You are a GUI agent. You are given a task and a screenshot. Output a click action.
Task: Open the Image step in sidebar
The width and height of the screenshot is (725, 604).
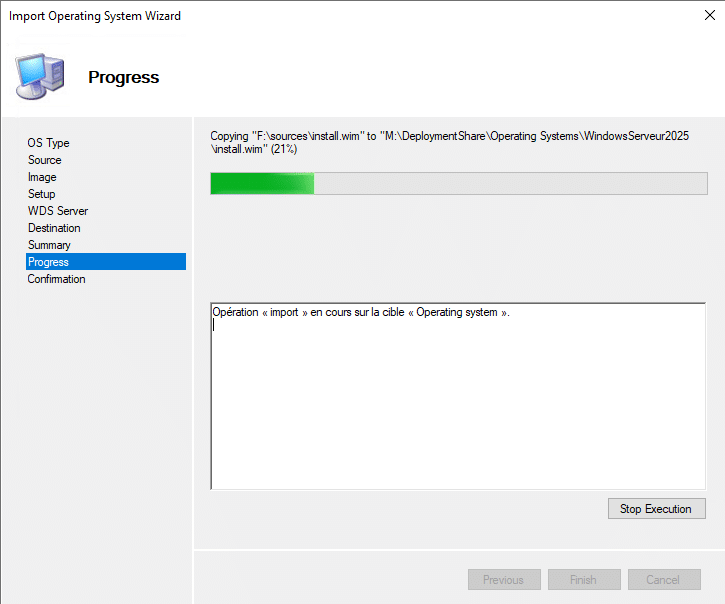(x=42, y=177)
